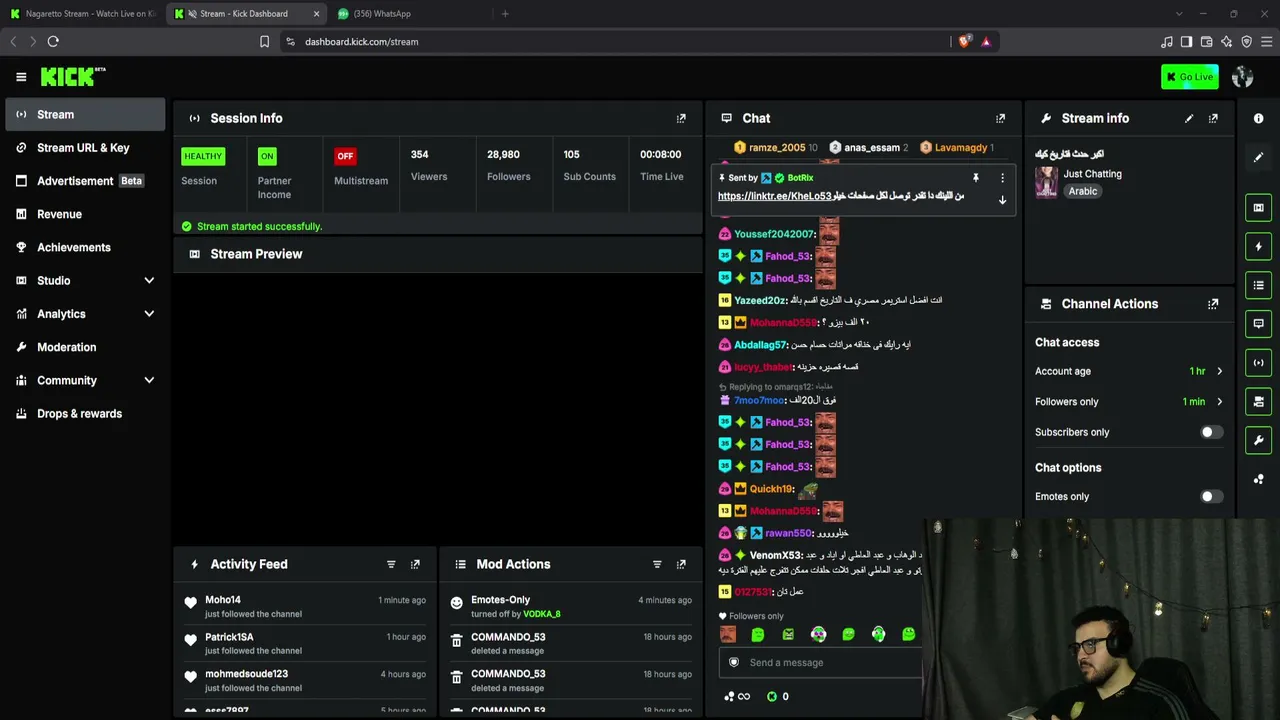Open the Moderation page
This screenshot has width=1280, height=720.
(x=85, y=347)
